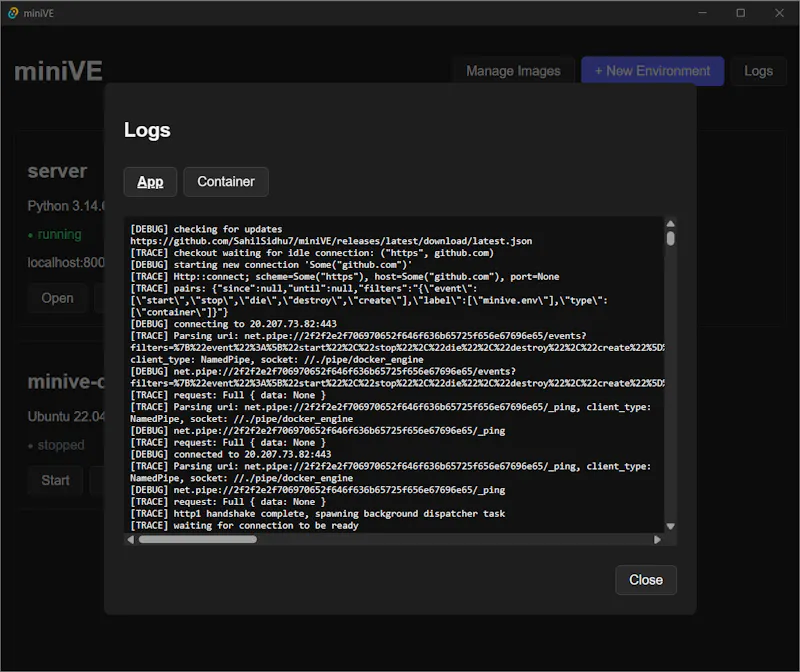The image size is (800, 672).
Task: Click the Ubuntu 22.04 label
Action: click(66, 417)
